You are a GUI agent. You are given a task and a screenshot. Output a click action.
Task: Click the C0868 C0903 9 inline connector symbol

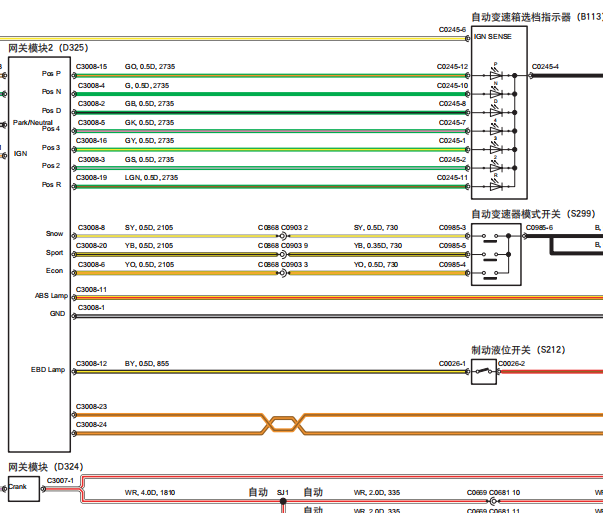click(x=283, y=254)
